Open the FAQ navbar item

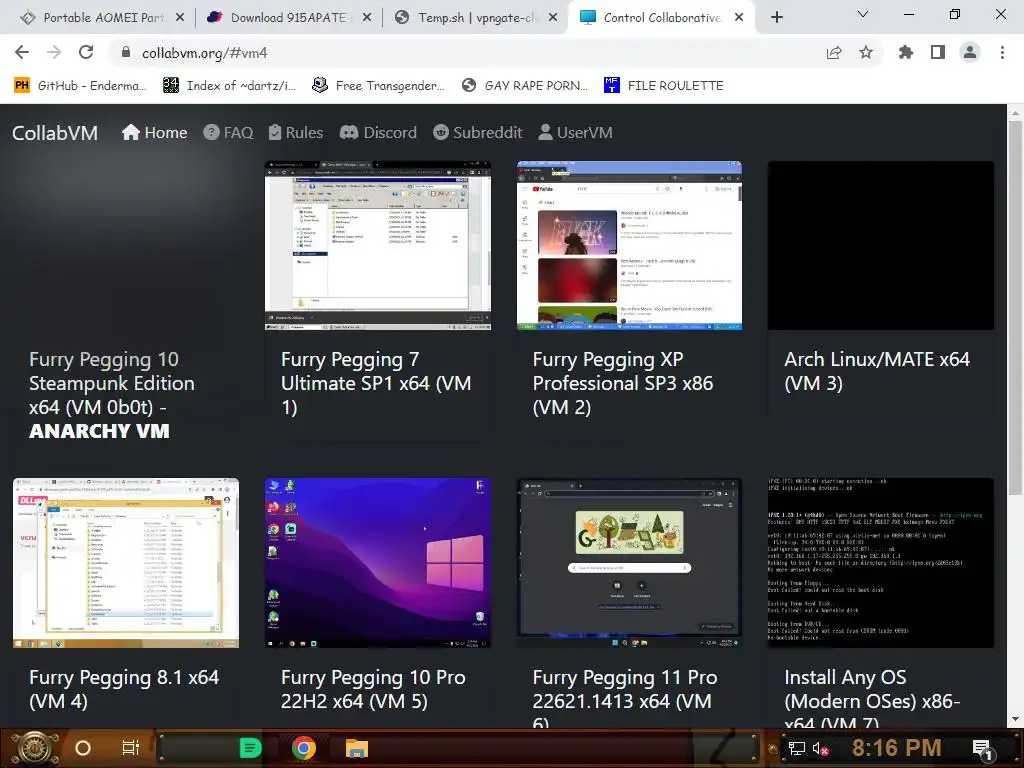(228, 133)
